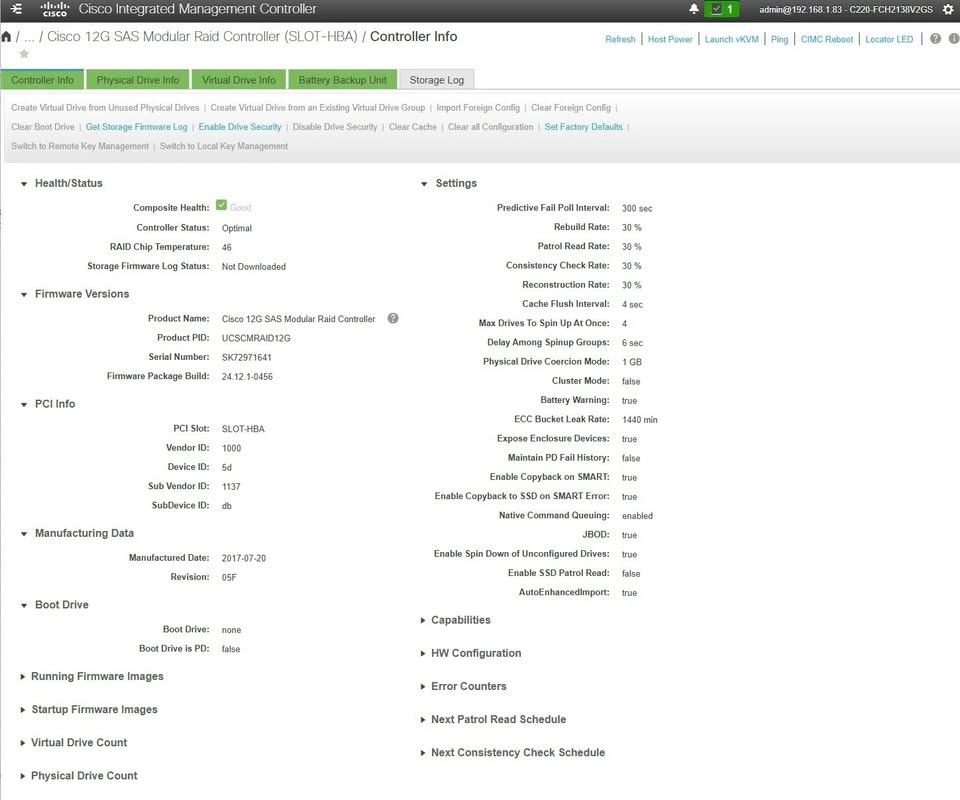
Task: Click Import Foreign Config action
Action: point(478,108)
